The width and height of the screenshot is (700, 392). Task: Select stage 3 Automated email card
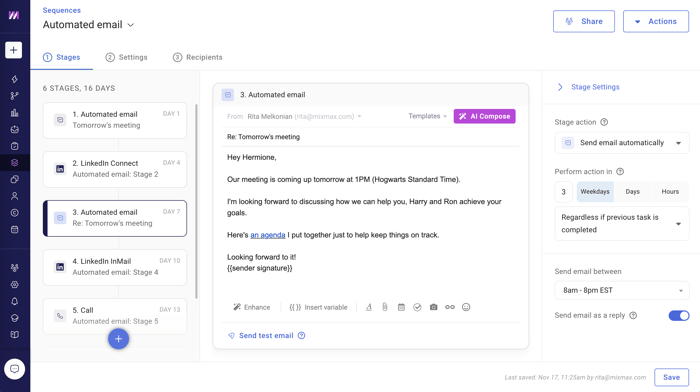[x=115, y=218]
